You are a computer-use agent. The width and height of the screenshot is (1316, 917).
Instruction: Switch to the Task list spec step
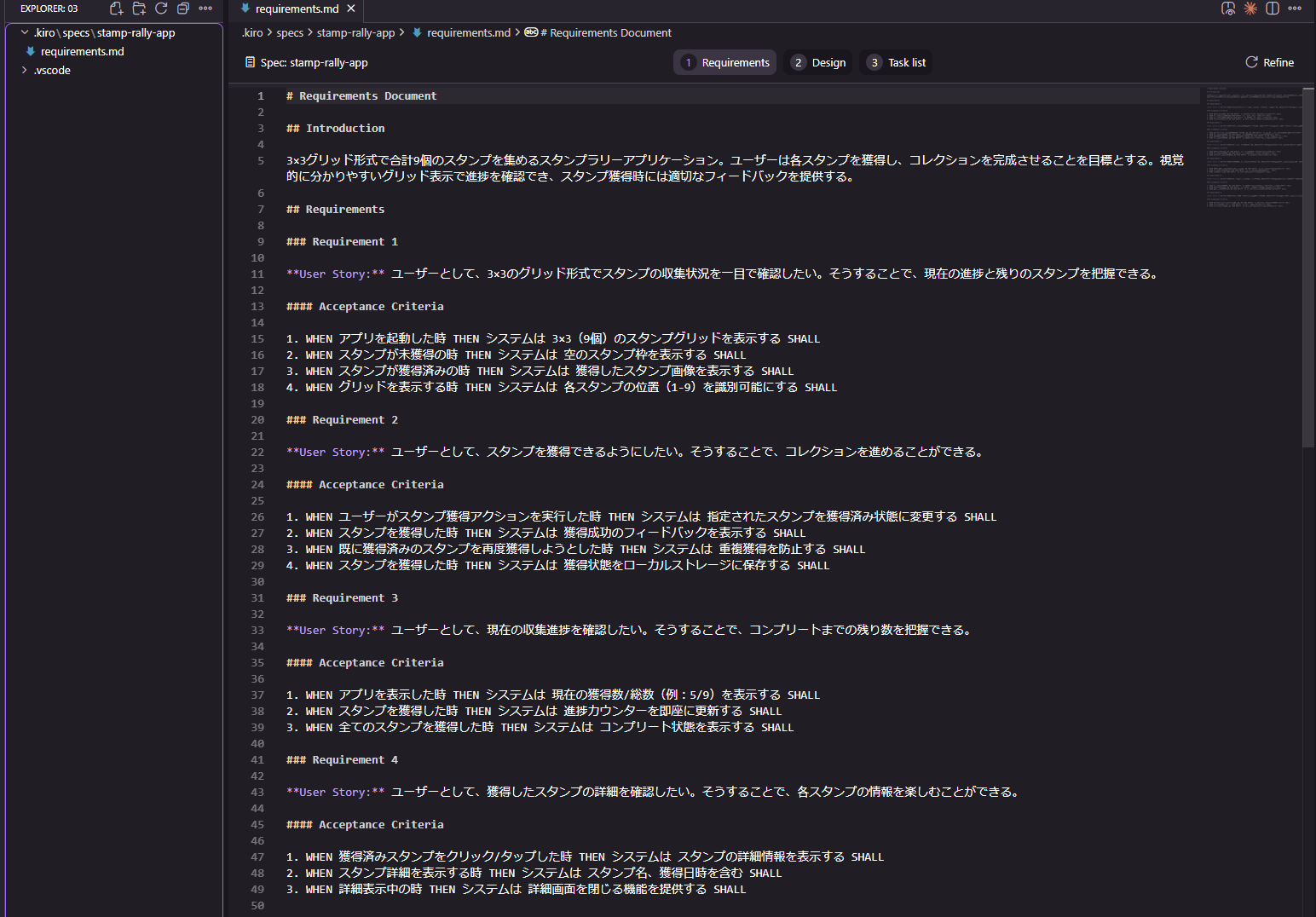896,62
